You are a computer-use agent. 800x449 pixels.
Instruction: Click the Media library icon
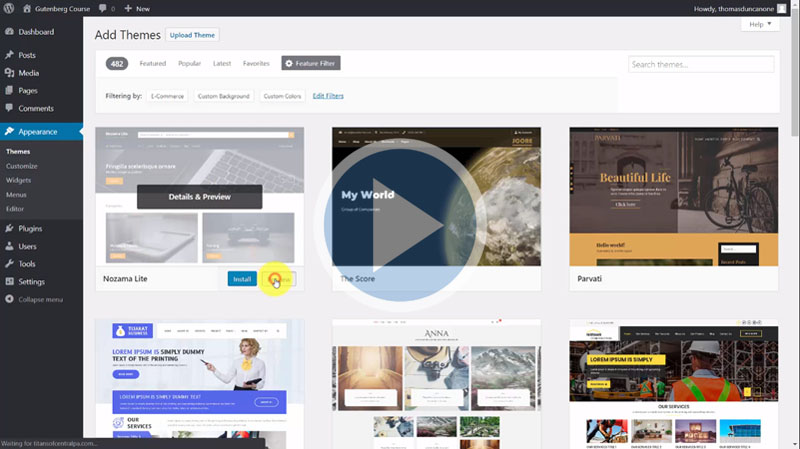coord(9,73)
